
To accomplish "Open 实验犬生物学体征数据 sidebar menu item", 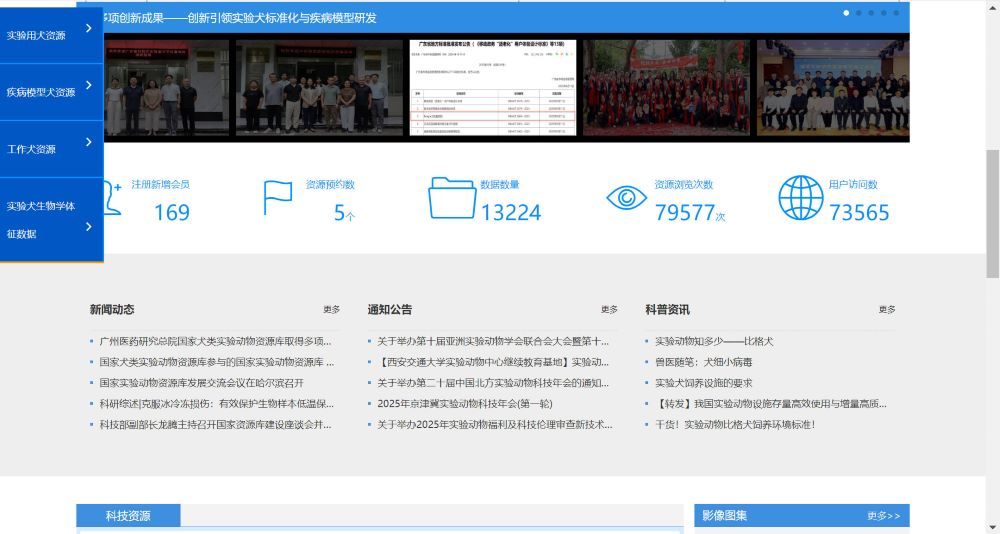I will [42, 220].
